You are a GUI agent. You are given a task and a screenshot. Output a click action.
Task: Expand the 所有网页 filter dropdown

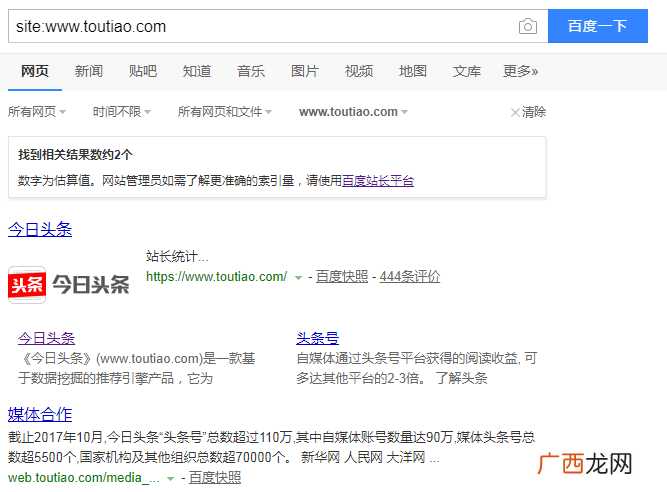(x=37, y=112)
